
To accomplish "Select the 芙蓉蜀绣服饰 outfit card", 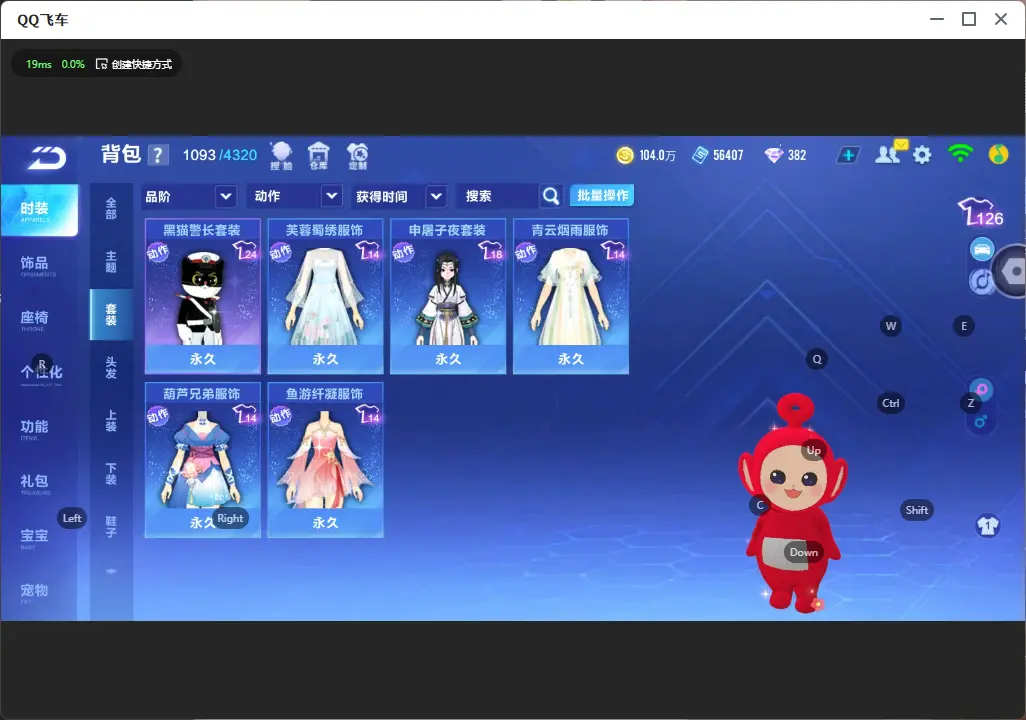I will (x=325, y=296).
